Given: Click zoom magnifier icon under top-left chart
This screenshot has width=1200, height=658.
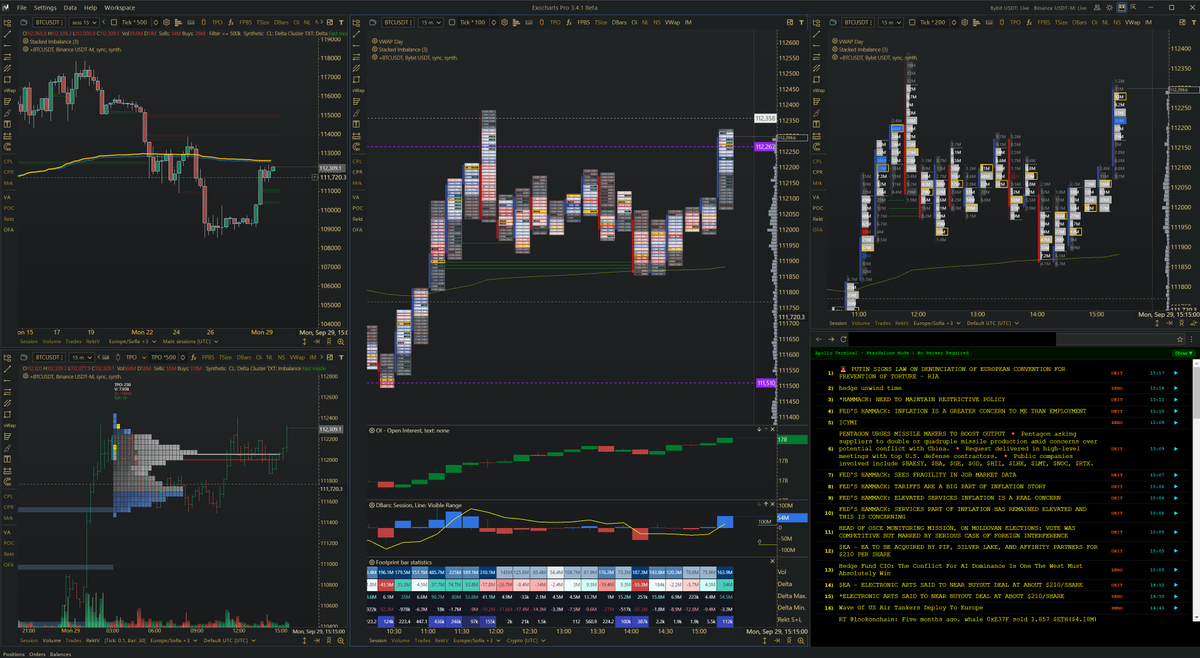Looking at the screenshot, I should [340, 341].
